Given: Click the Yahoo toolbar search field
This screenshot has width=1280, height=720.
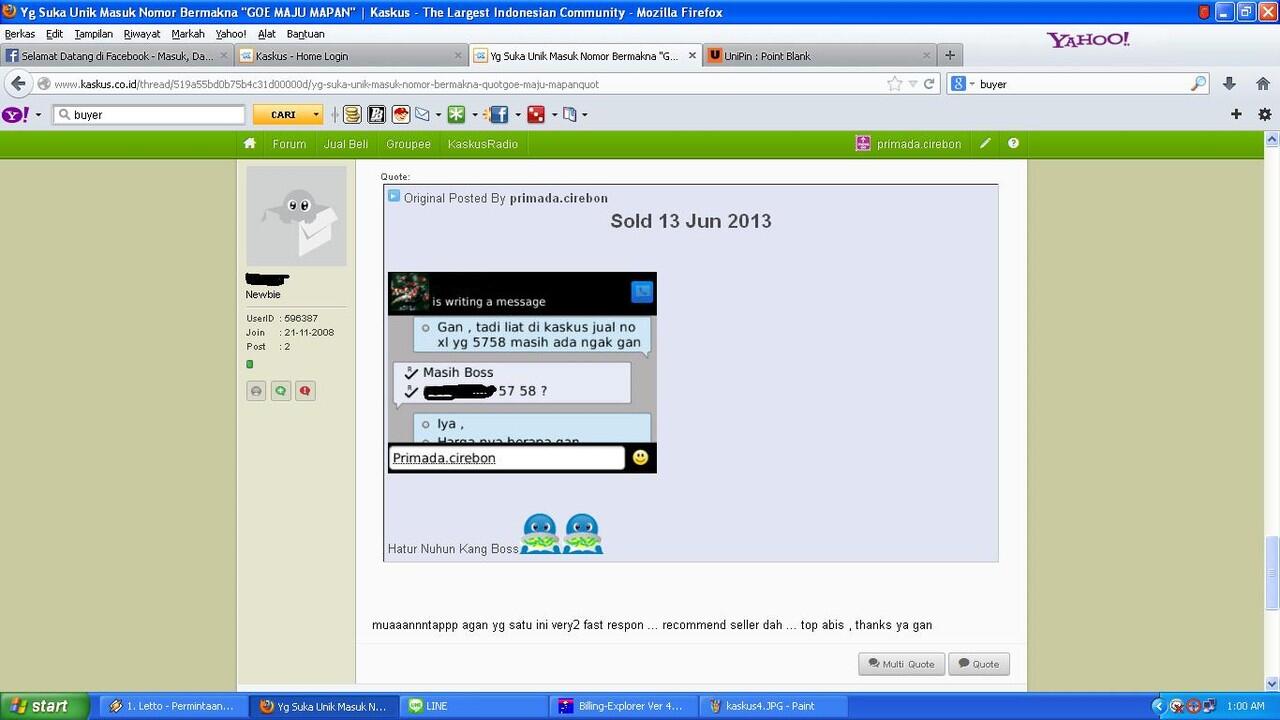Looking at the screenshot, I should (149, 115).
